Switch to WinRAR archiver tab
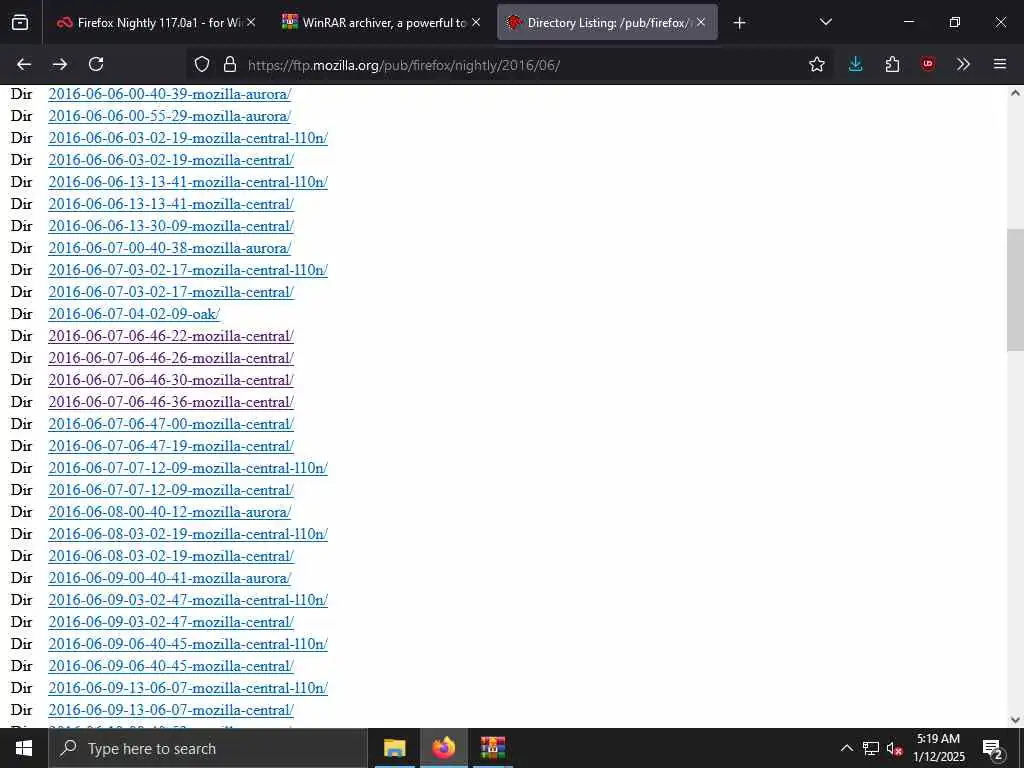The width and height of the screenshot is (1024, 768). click(x=381, y=23)
